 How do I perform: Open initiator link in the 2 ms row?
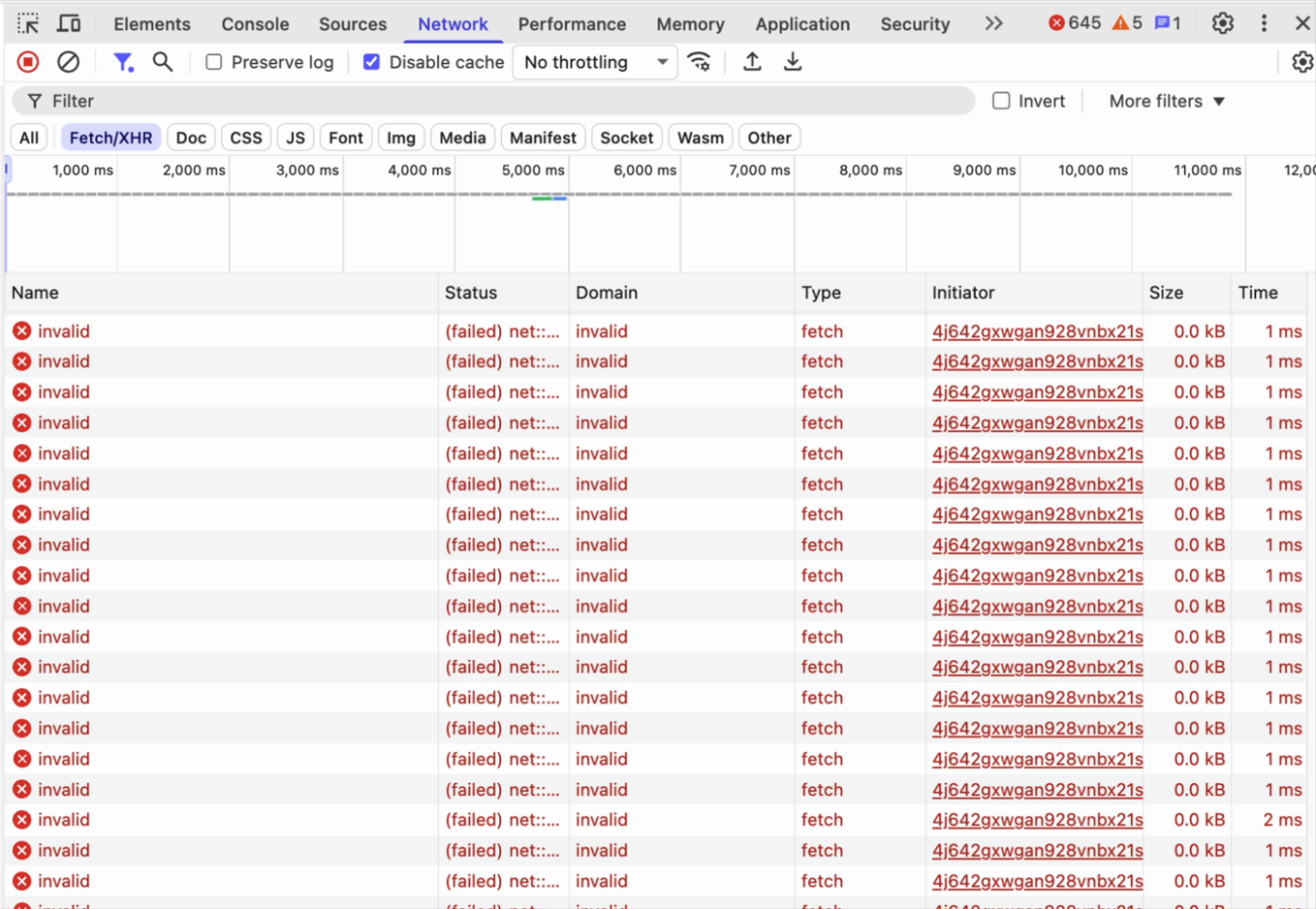[1037, 820]
